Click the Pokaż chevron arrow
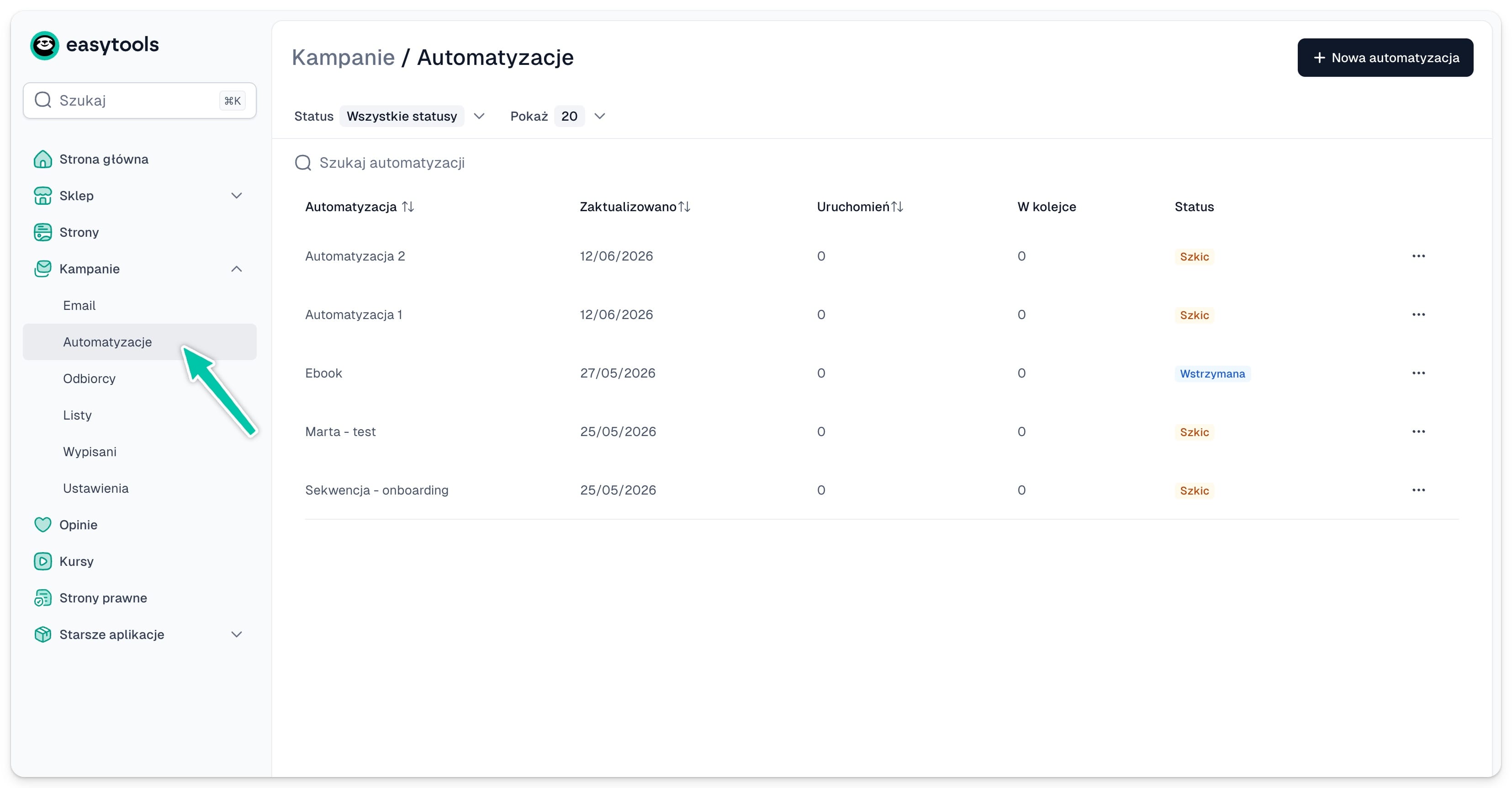This screenshot has height=788, width=1512. tap(599, 116)
